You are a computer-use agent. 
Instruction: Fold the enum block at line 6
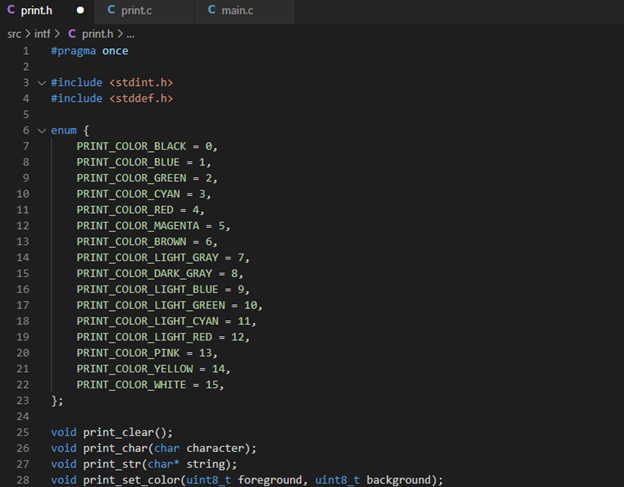(41, 131)
